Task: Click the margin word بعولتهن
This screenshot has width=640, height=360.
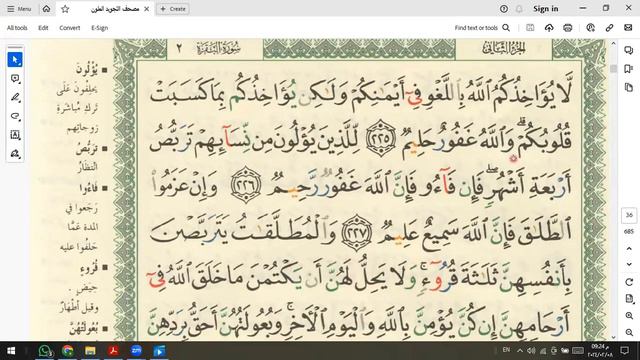Action: coord(84,329)
